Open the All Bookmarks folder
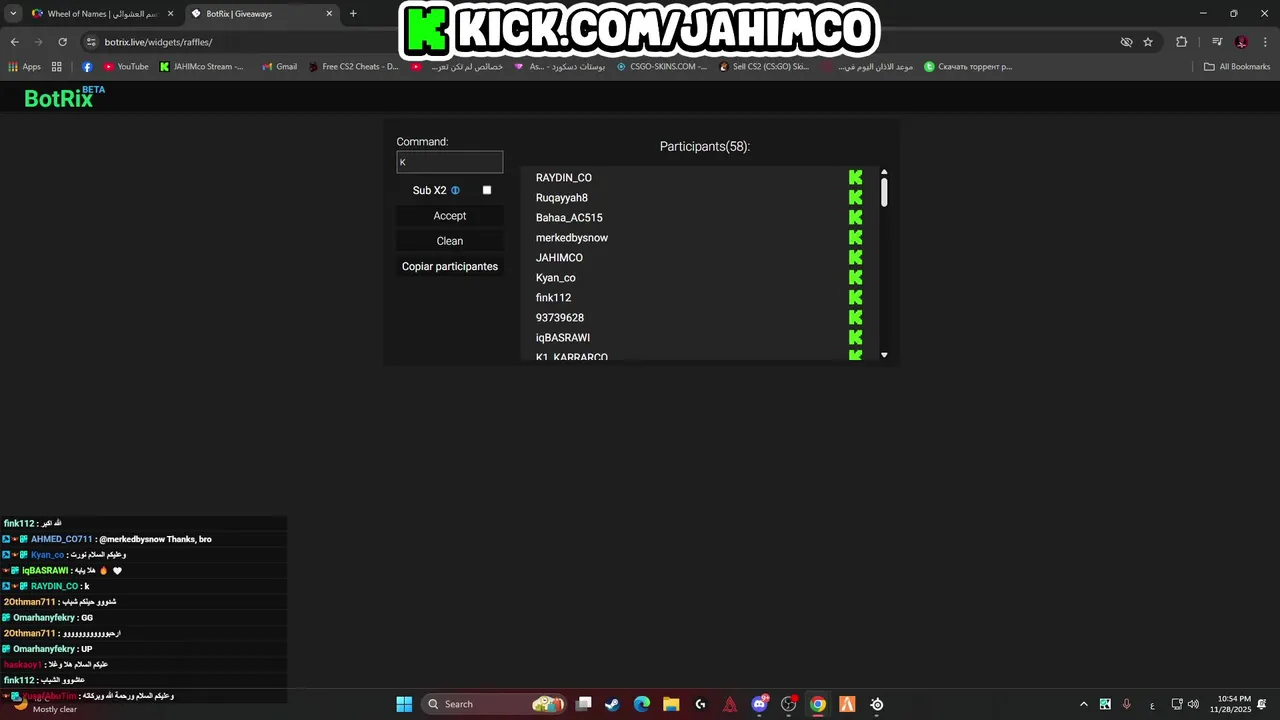Image resolution: width=1280 pixels, height=720 pixels. click(x=1237, y=67)
